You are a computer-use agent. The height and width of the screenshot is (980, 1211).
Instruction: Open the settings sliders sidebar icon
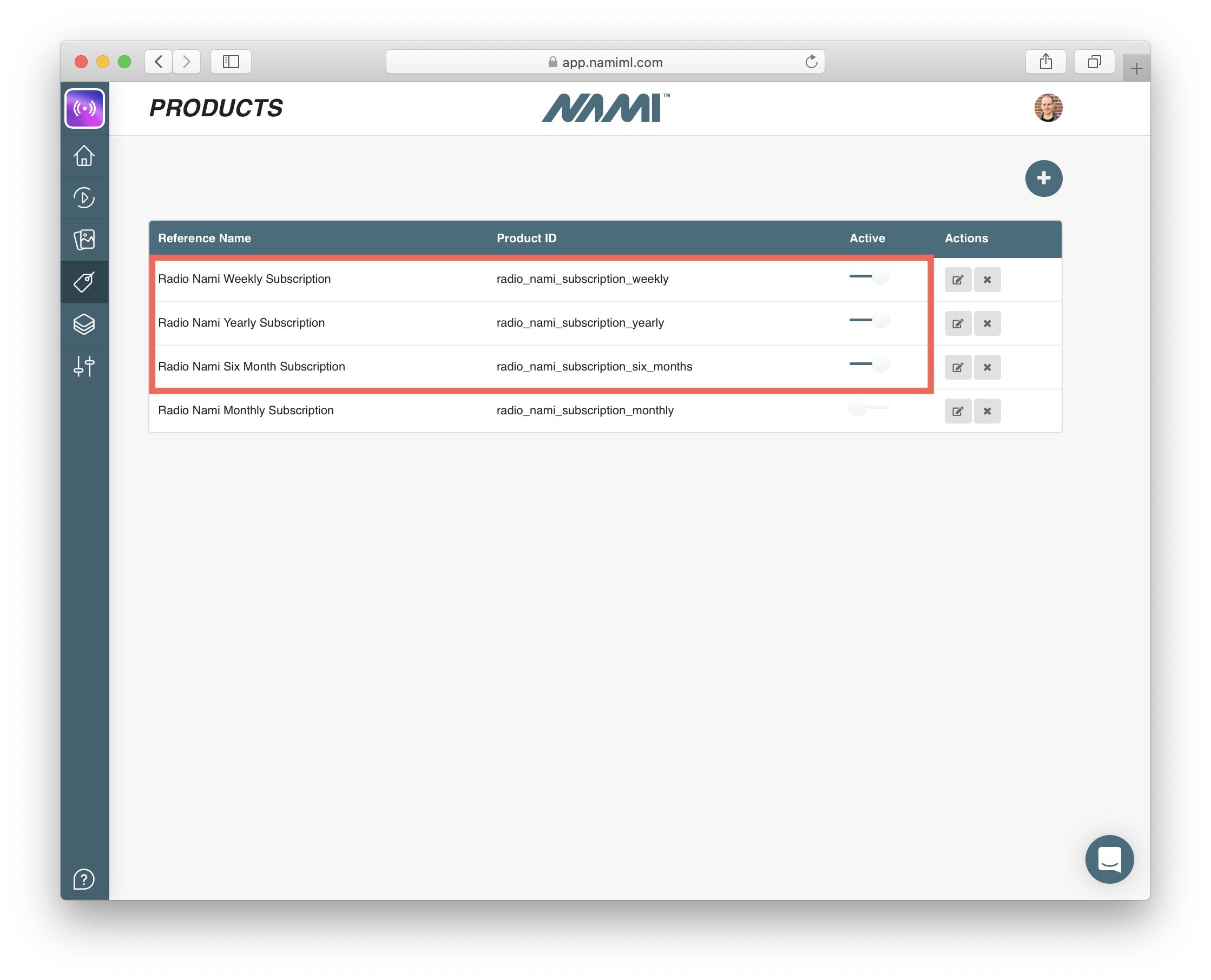pyautogui.click(x=84, y=366)
